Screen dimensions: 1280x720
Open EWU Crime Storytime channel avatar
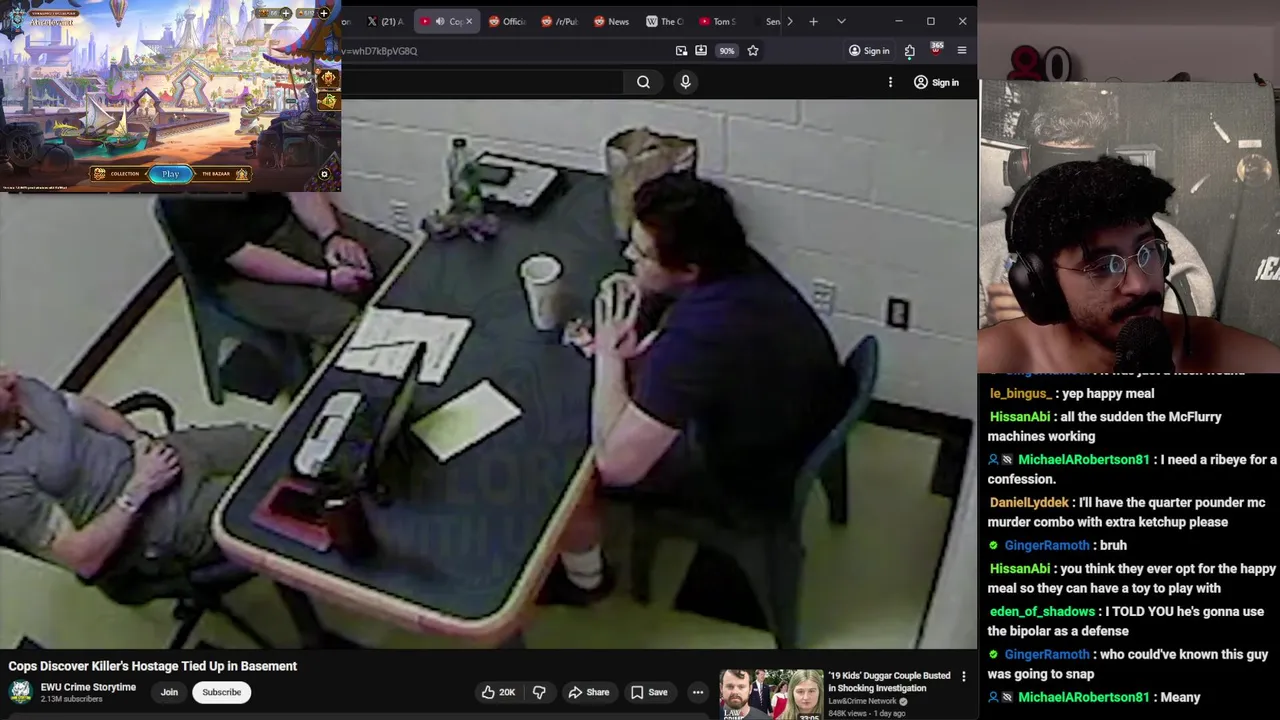click(20, 692)
